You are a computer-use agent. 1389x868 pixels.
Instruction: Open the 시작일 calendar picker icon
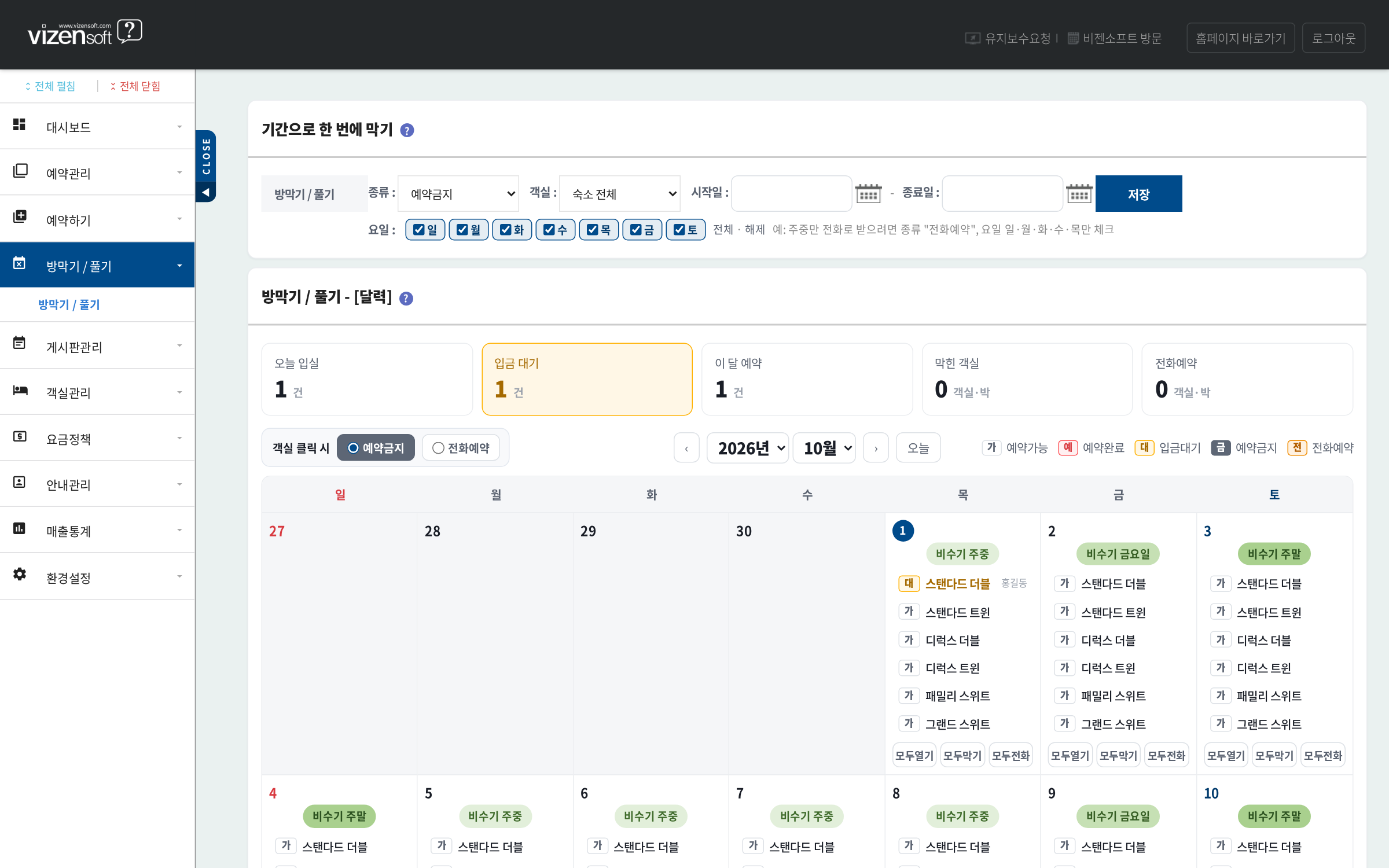click(868, 193)
